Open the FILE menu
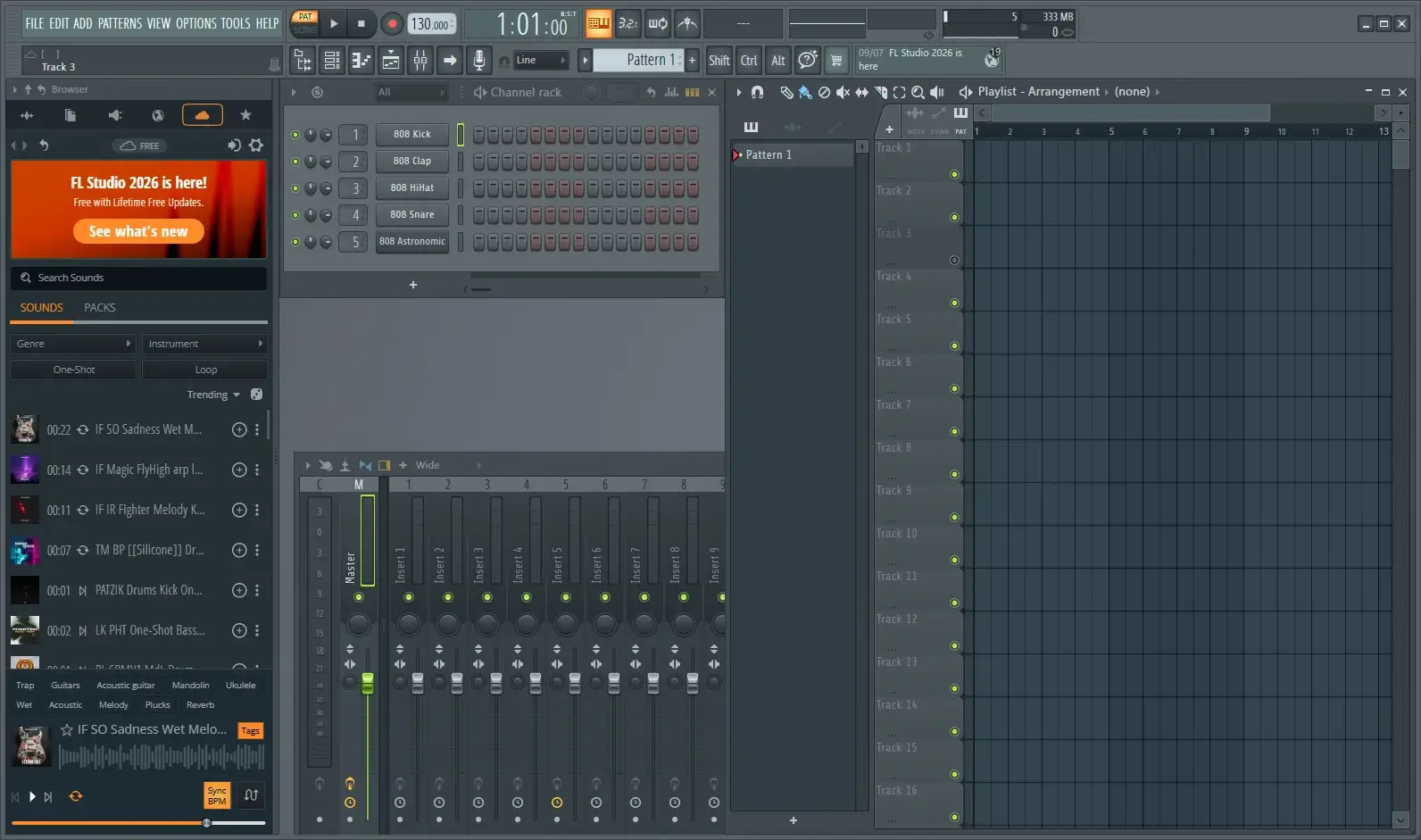The image size is (1421, 840). click(34, 23)
